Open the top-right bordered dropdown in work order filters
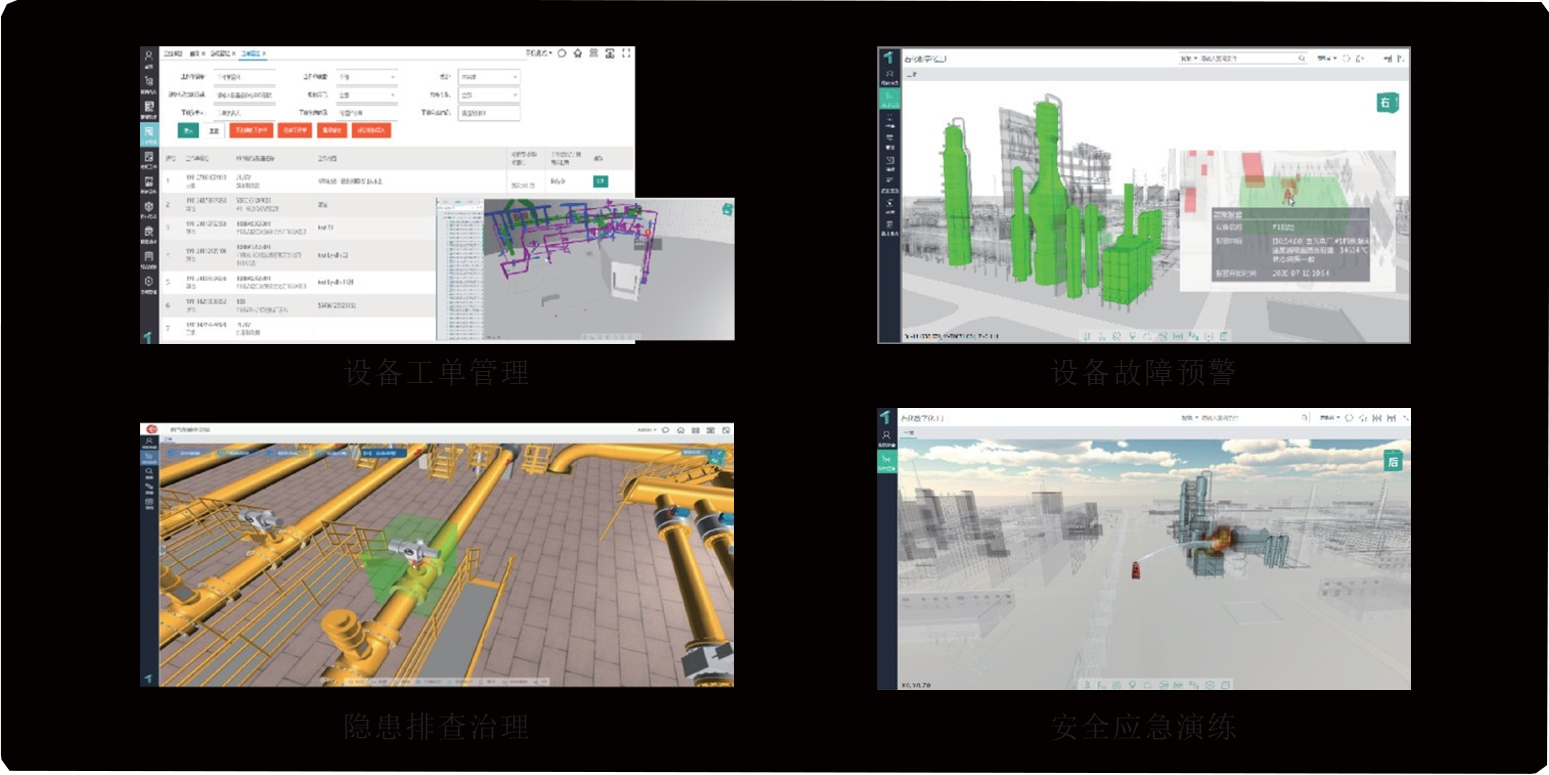The height and width of the screenshot is (775, 1549). [x=488, y=76]
